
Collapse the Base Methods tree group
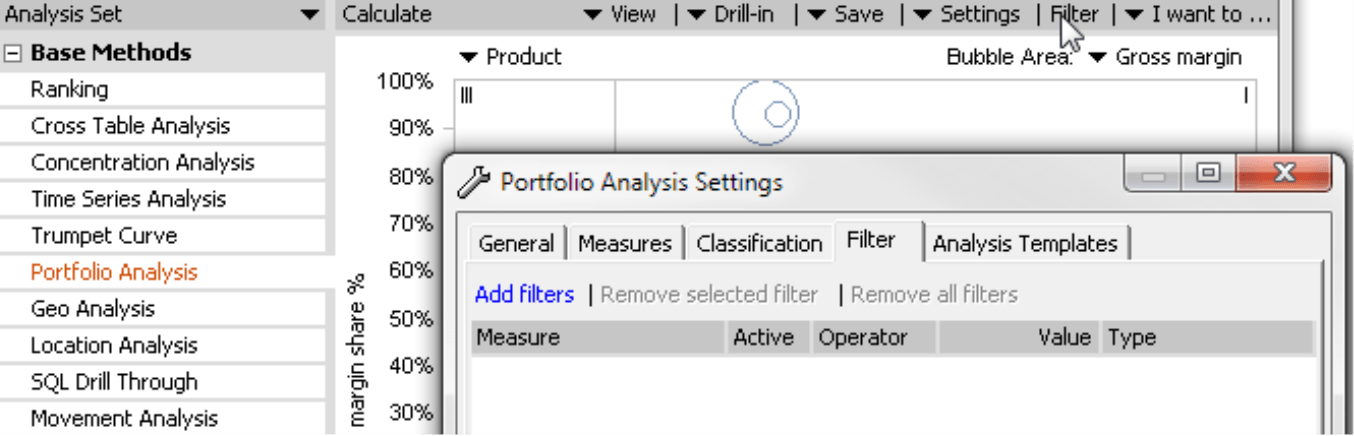pos(13,53)
